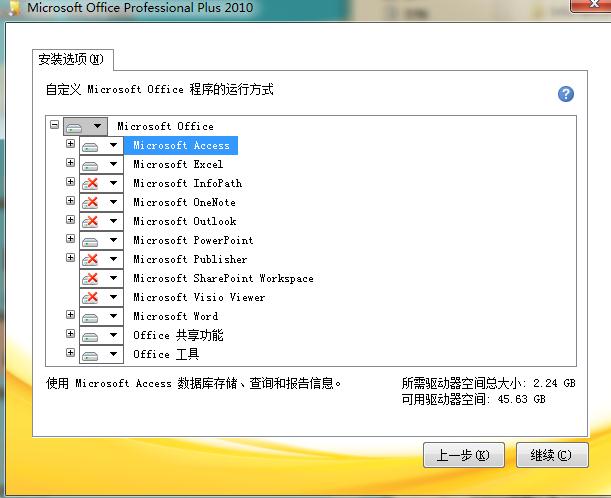Viewport: 611px width, 498px height.
Task: Click the 45.63 GB available space value
Action: [521, 399]
